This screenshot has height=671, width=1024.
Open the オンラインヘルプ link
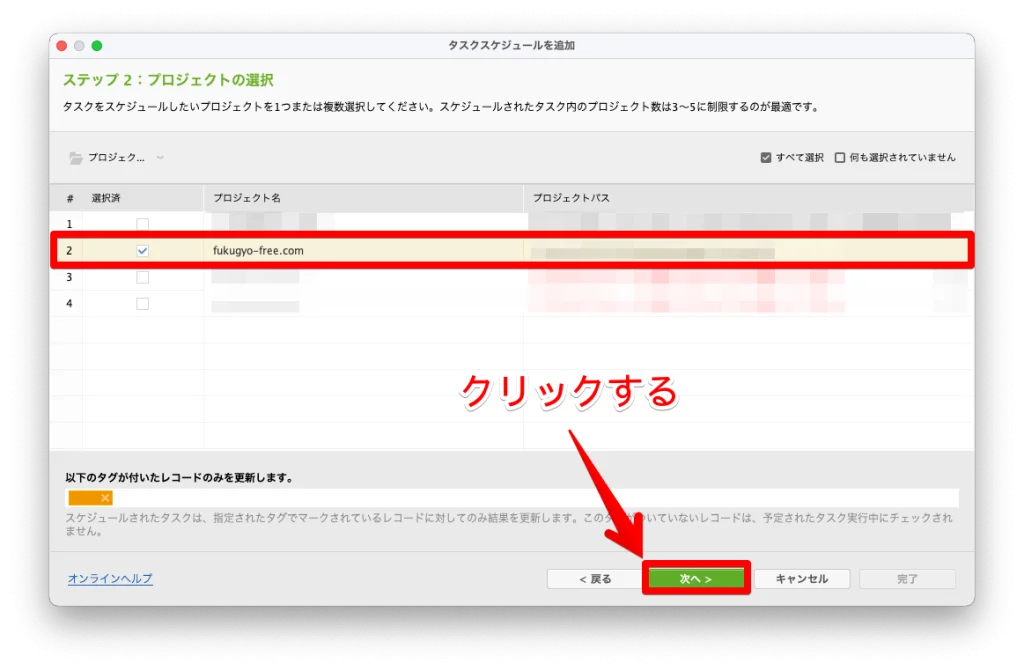pos(110,578)
